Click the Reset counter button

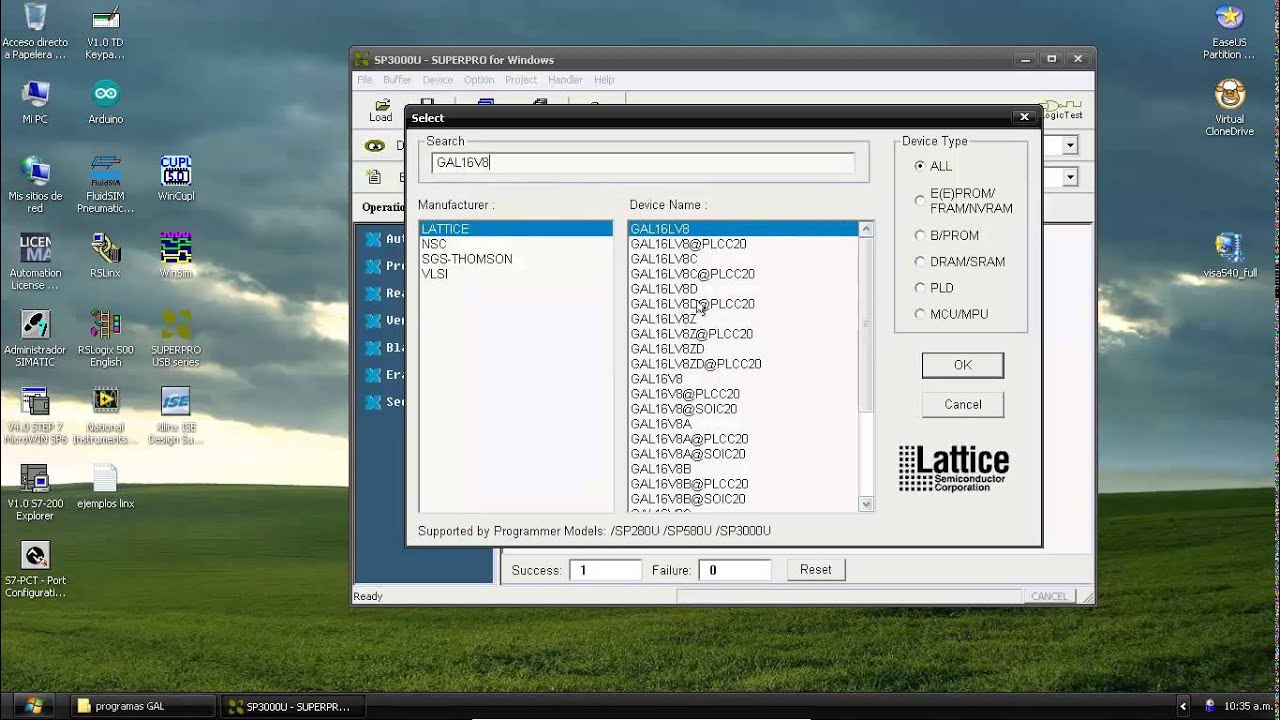[x=815, y=570]
